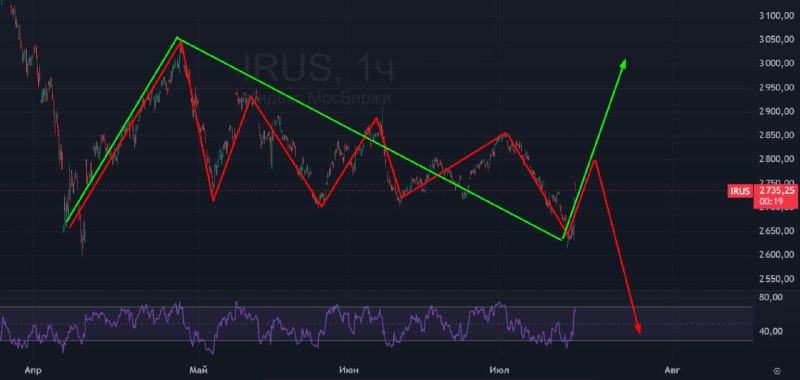Click the Май label on time axis
800x380 pixels.
coord(198,369)
